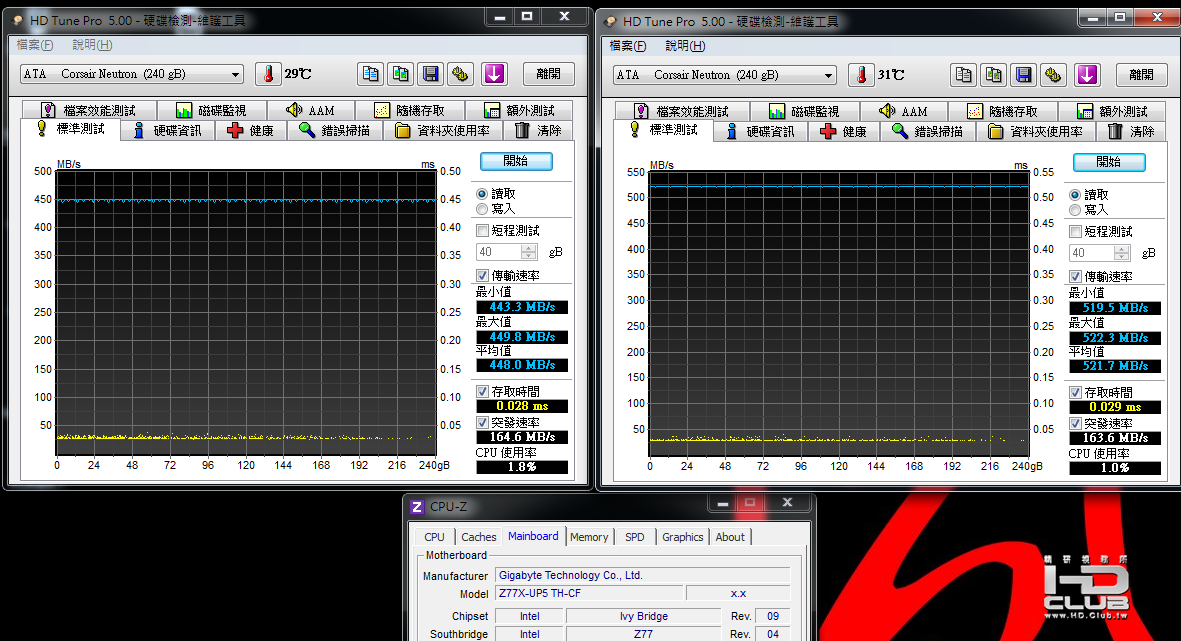The image size is (1181, 641).
Task: Save screenshot floppy icon in left HD Tune window
Action: (x=431, y=74)
